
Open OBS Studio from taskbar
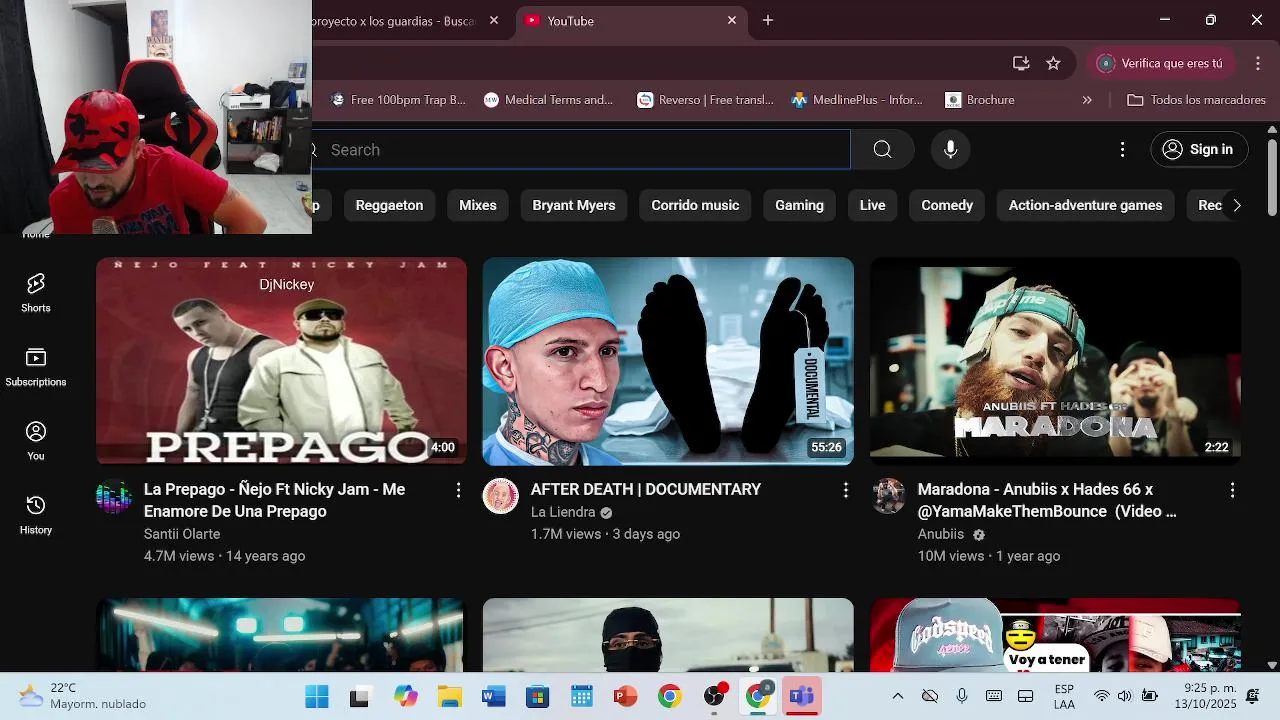713,697
